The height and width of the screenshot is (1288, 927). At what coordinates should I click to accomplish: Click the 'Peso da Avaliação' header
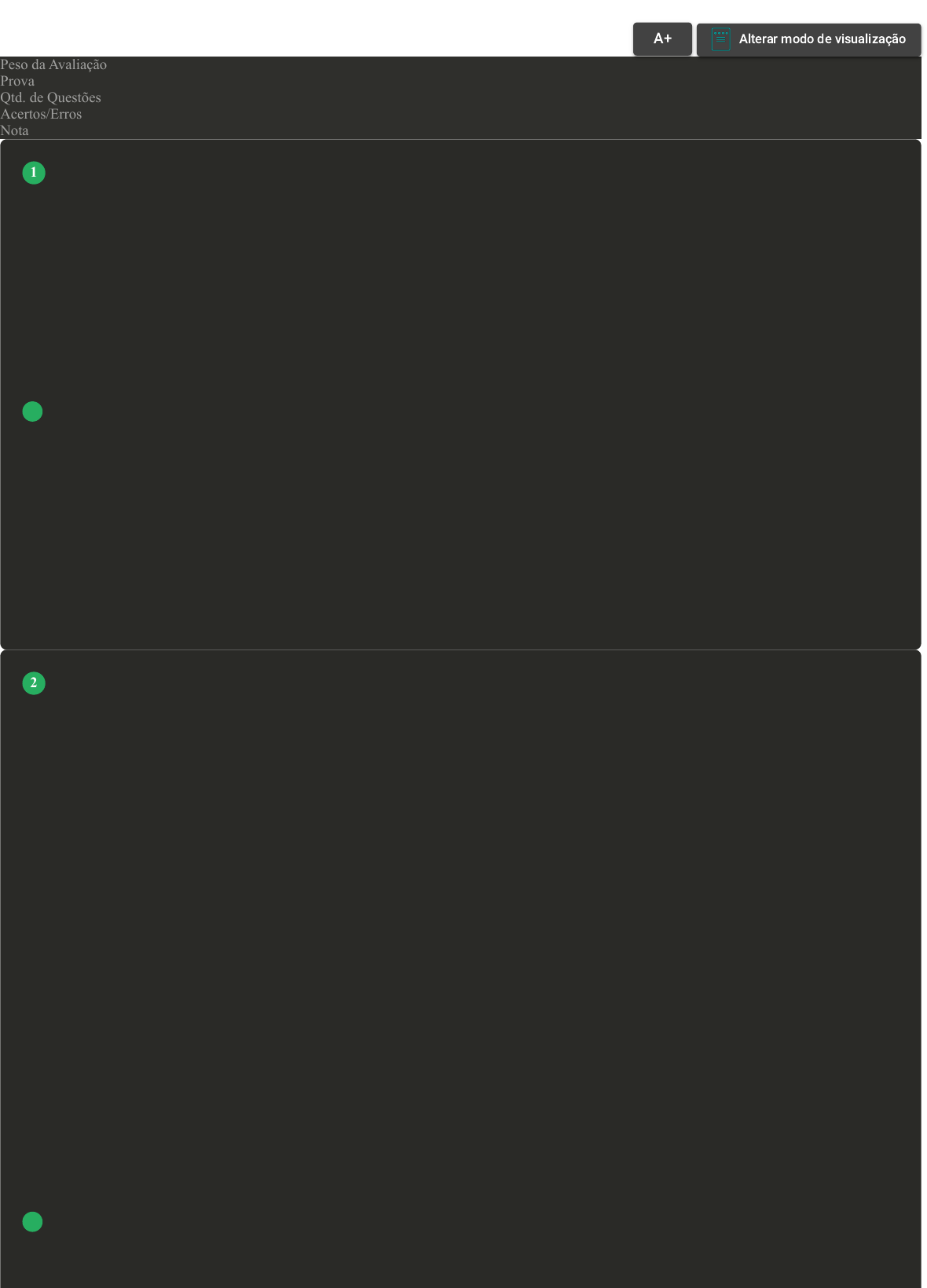tap(53, 64)
